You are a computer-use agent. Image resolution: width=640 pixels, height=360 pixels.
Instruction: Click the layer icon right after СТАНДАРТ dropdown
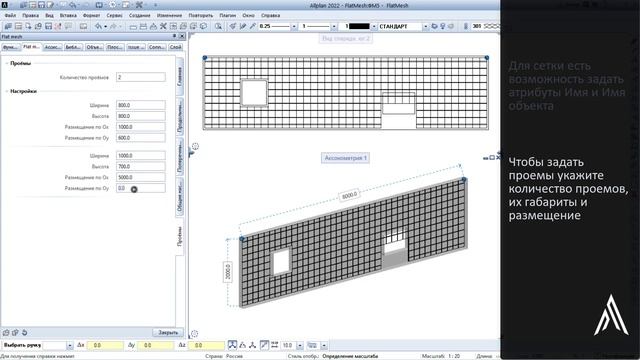pyautogui.click(x=434, y=26)
